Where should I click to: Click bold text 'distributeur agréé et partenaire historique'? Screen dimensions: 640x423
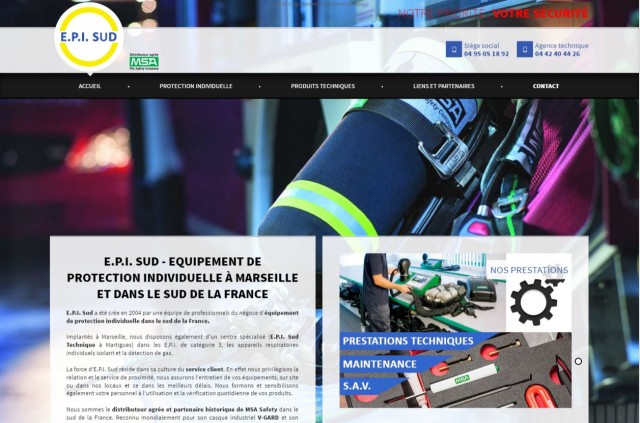[178, 409]
